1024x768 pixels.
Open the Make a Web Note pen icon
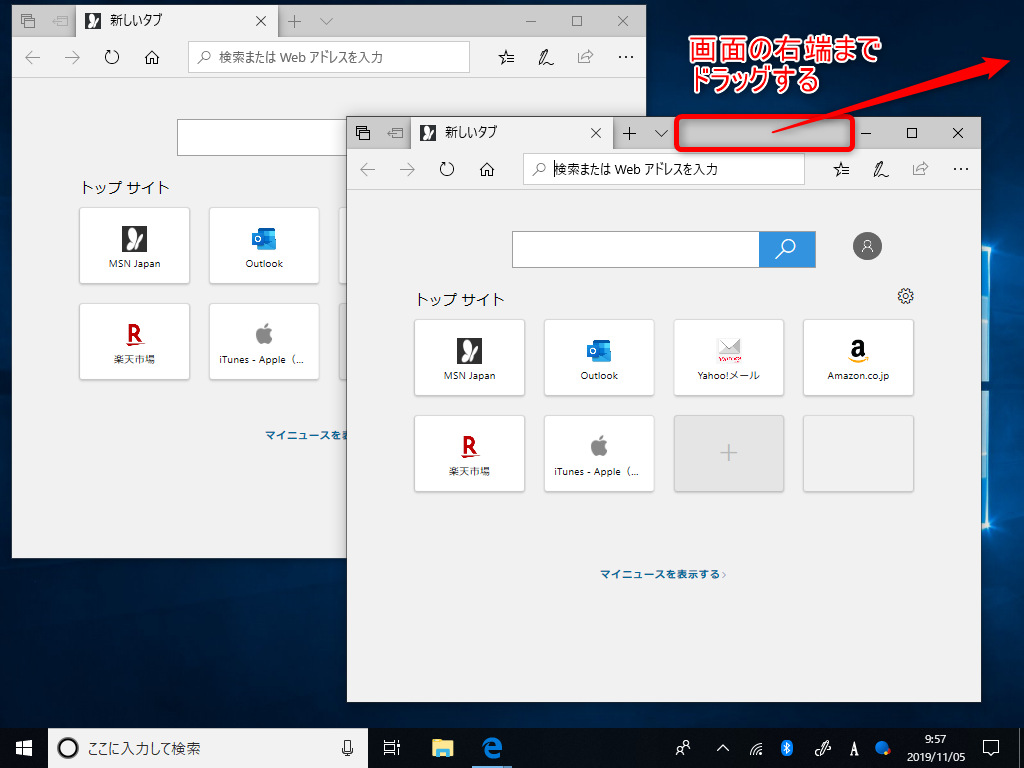click(880, 169)
